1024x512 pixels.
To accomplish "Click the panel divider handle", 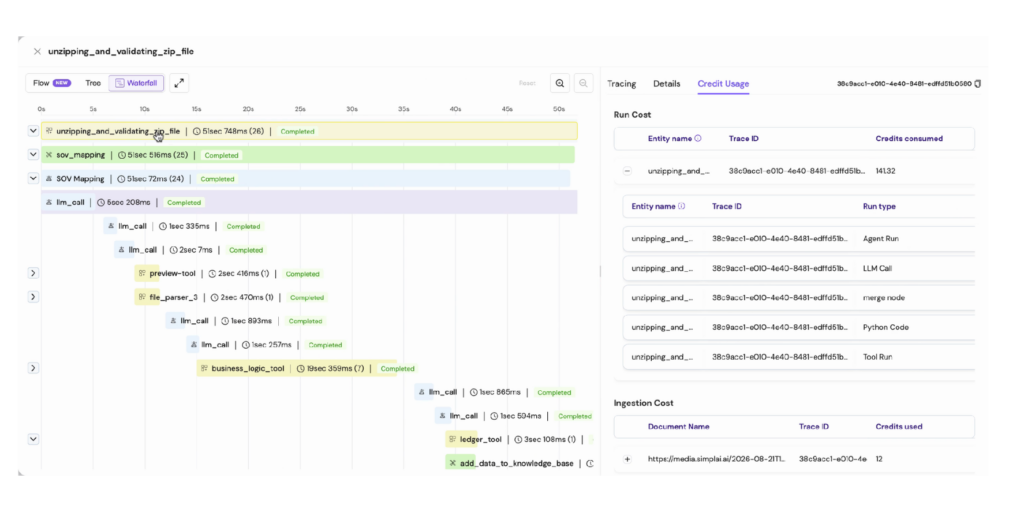I will click(x=600, y=271).
